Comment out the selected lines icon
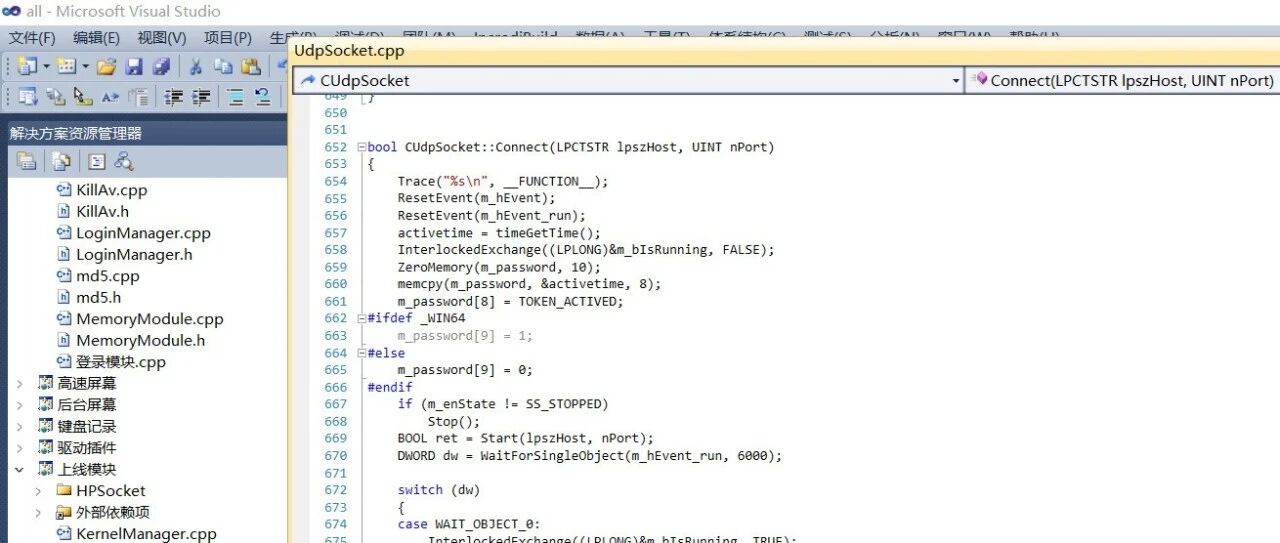1280x543 pixels. 236,97
